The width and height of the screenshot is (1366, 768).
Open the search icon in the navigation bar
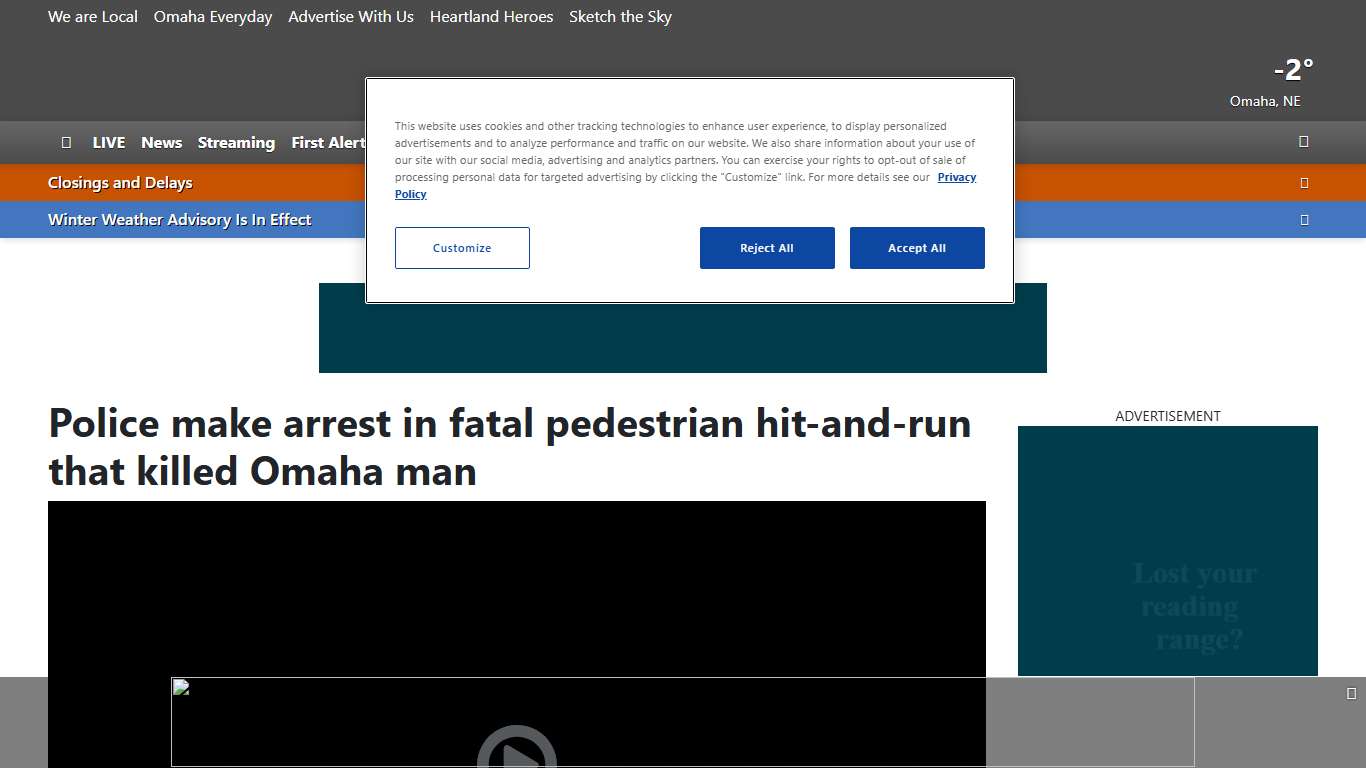tap(1303, 142)
